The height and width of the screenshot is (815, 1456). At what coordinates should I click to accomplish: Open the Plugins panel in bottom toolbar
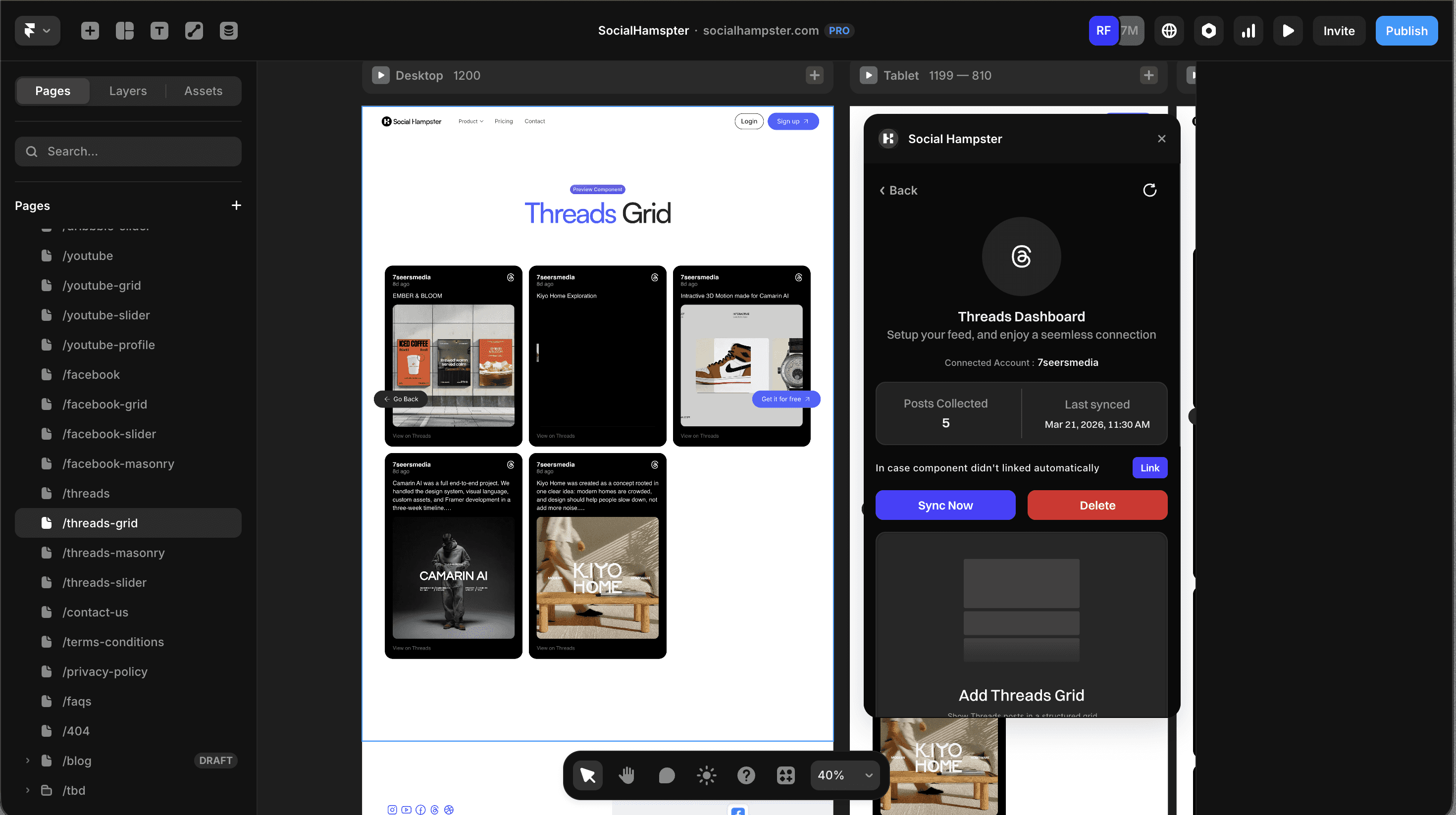(785, 775)
